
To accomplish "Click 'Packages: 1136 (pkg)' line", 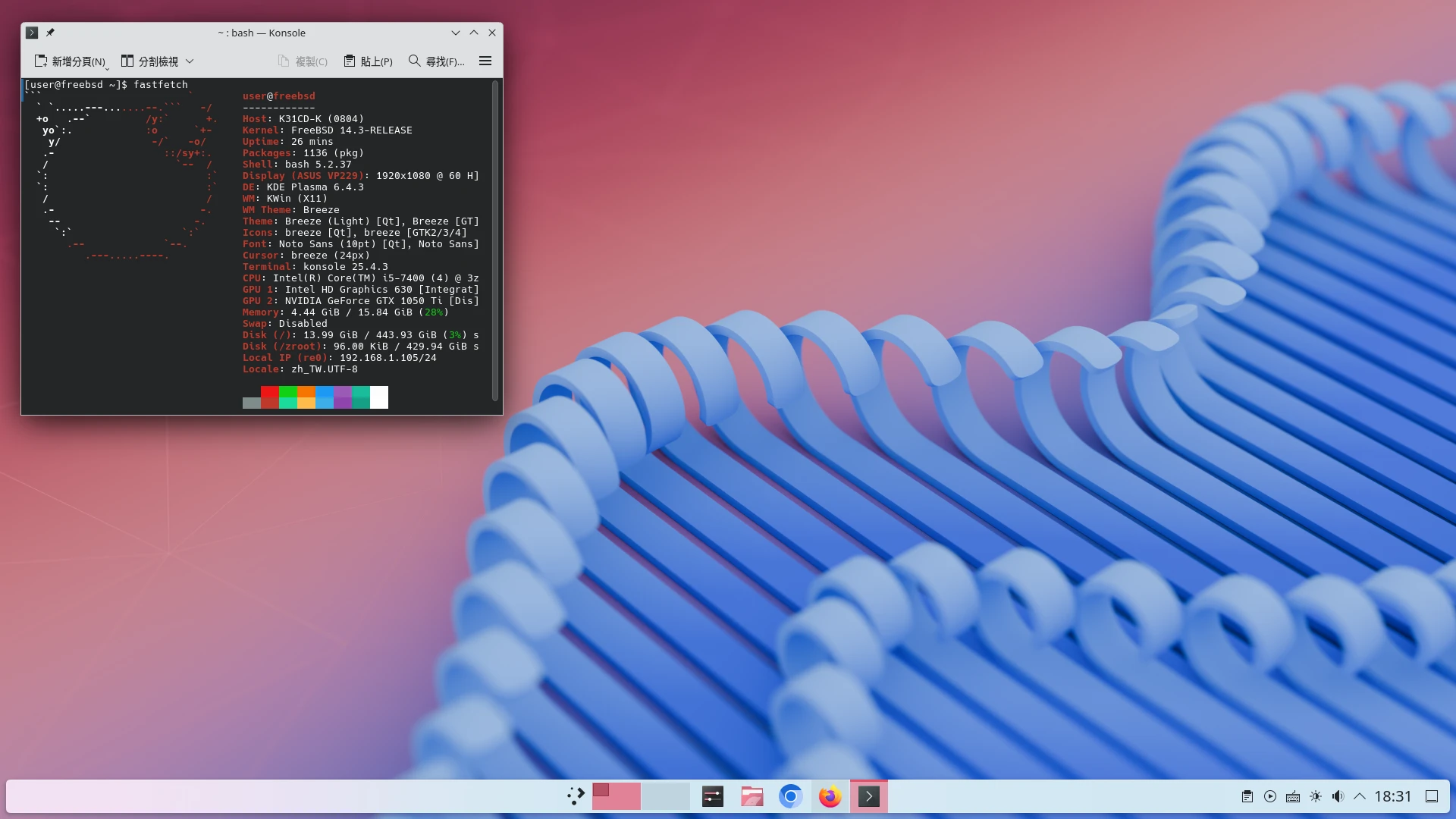I will tap(303, 153).
